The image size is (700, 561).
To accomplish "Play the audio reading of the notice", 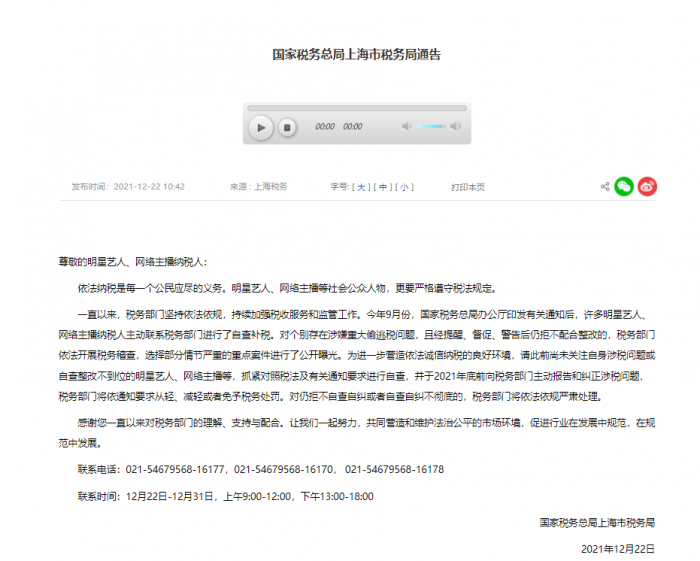I will point(261,128).
